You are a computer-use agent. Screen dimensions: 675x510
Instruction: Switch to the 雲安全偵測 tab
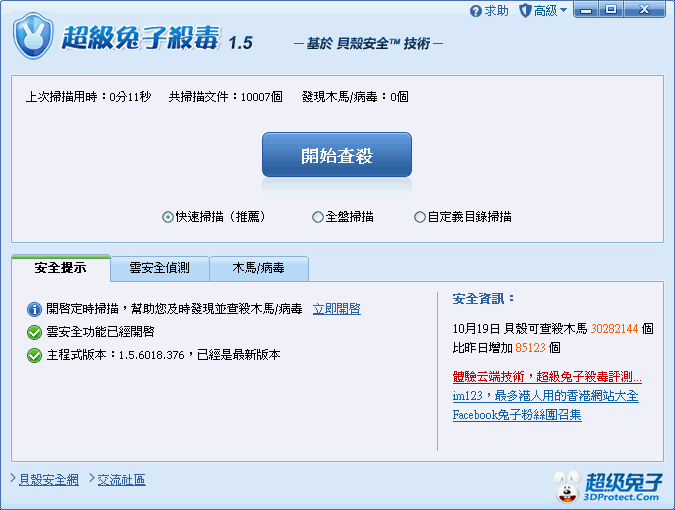pyautogui.click(x=160, y=268)
